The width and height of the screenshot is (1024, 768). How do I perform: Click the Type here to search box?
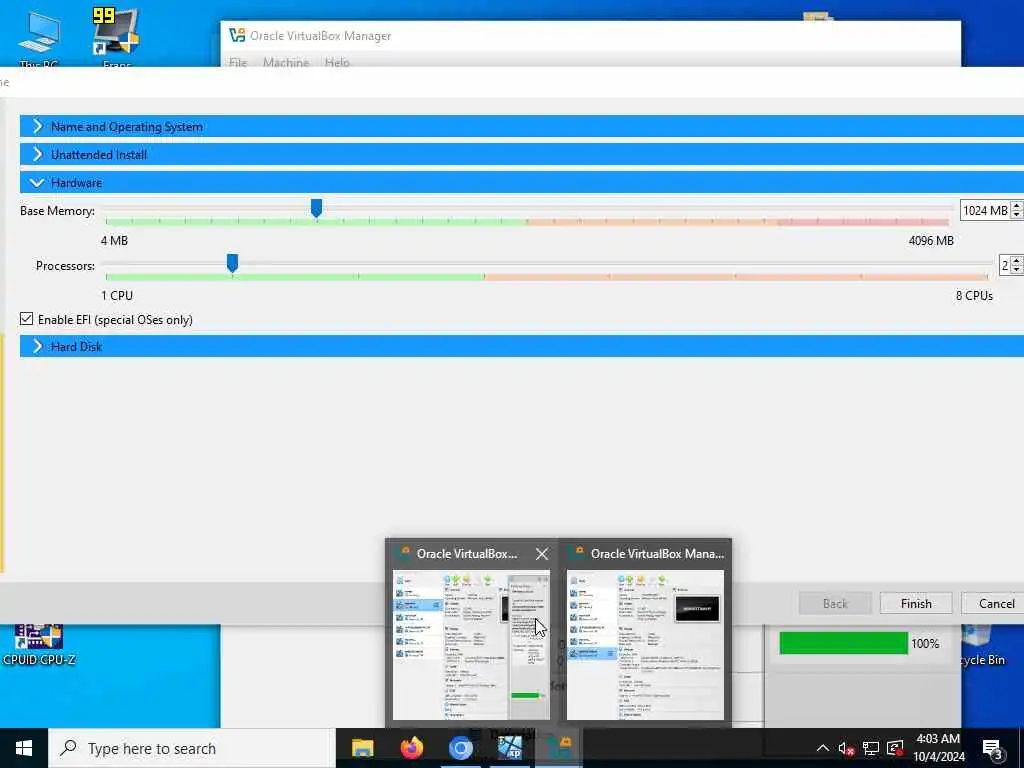coord(192,748)
